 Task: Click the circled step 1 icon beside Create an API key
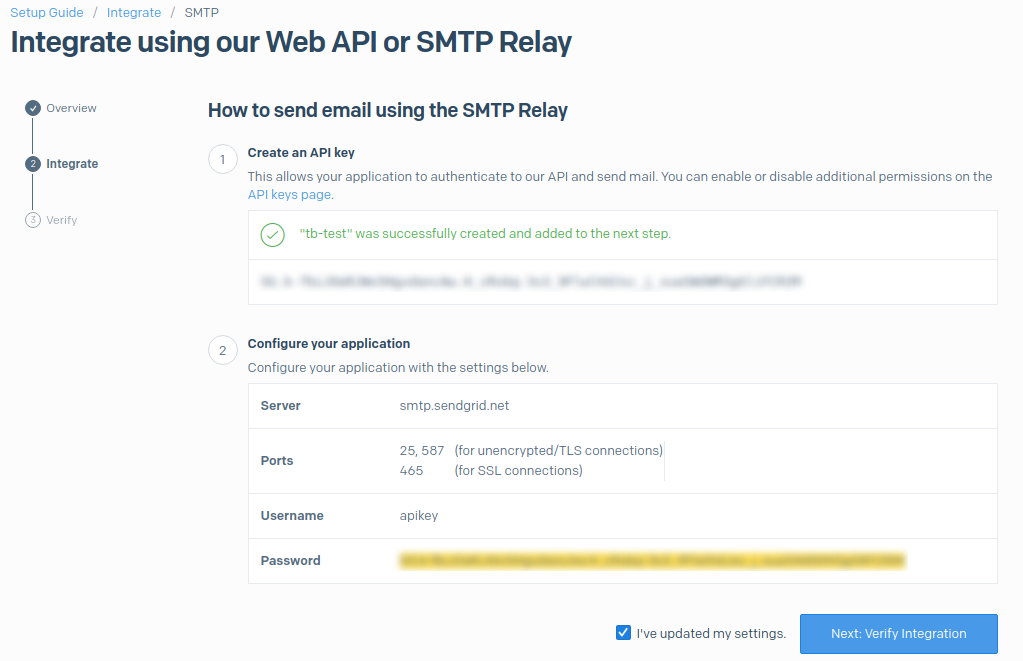tap(222, 159)
